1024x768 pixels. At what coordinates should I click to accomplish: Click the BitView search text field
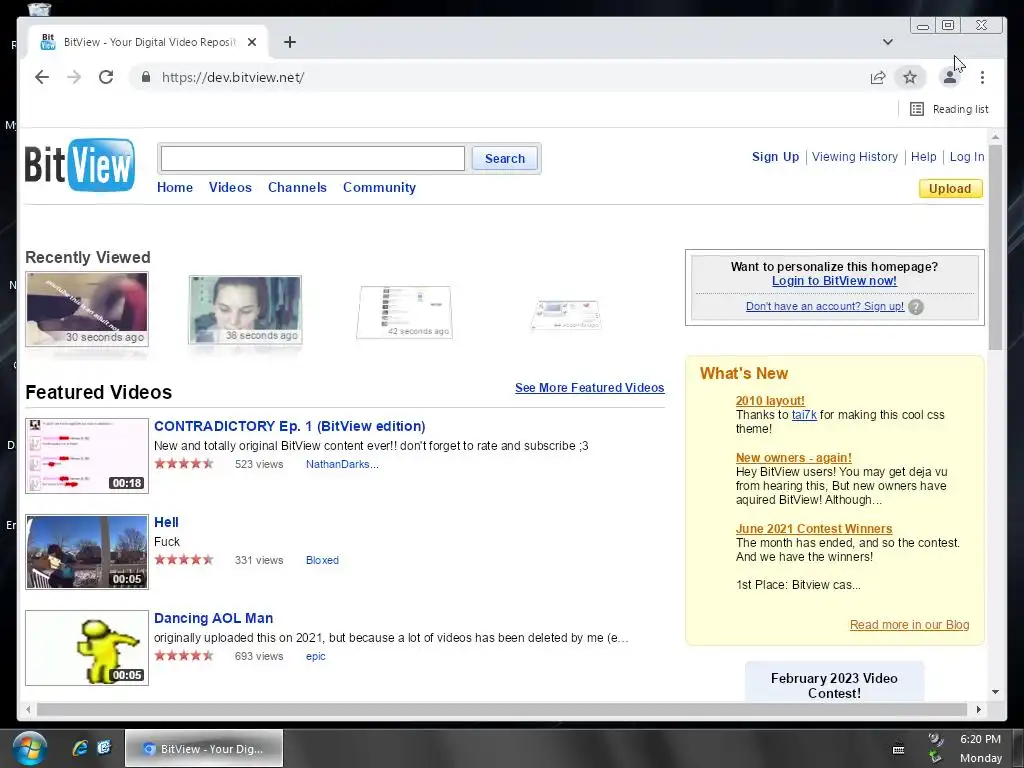pyautogui.click(x=313, y=159)
